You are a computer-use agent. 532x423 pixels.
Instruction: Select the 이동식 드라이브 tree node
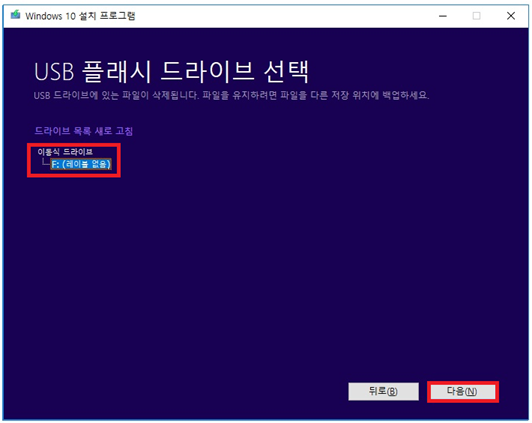pos(65,152)
